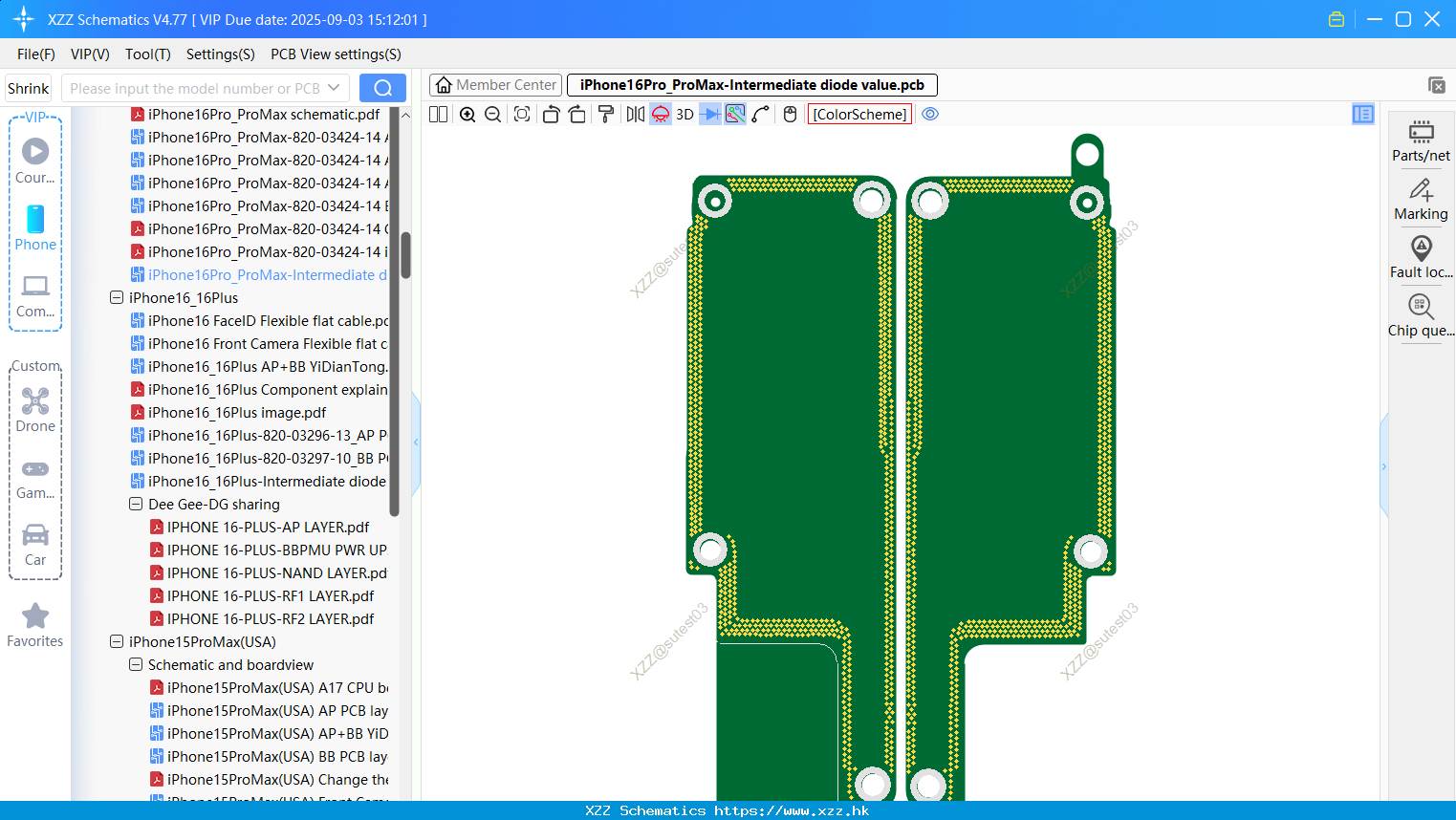Open iPhone15ProMax(USA) A17 CPU file
1456x820 pixels.
[x=269, y=688]
